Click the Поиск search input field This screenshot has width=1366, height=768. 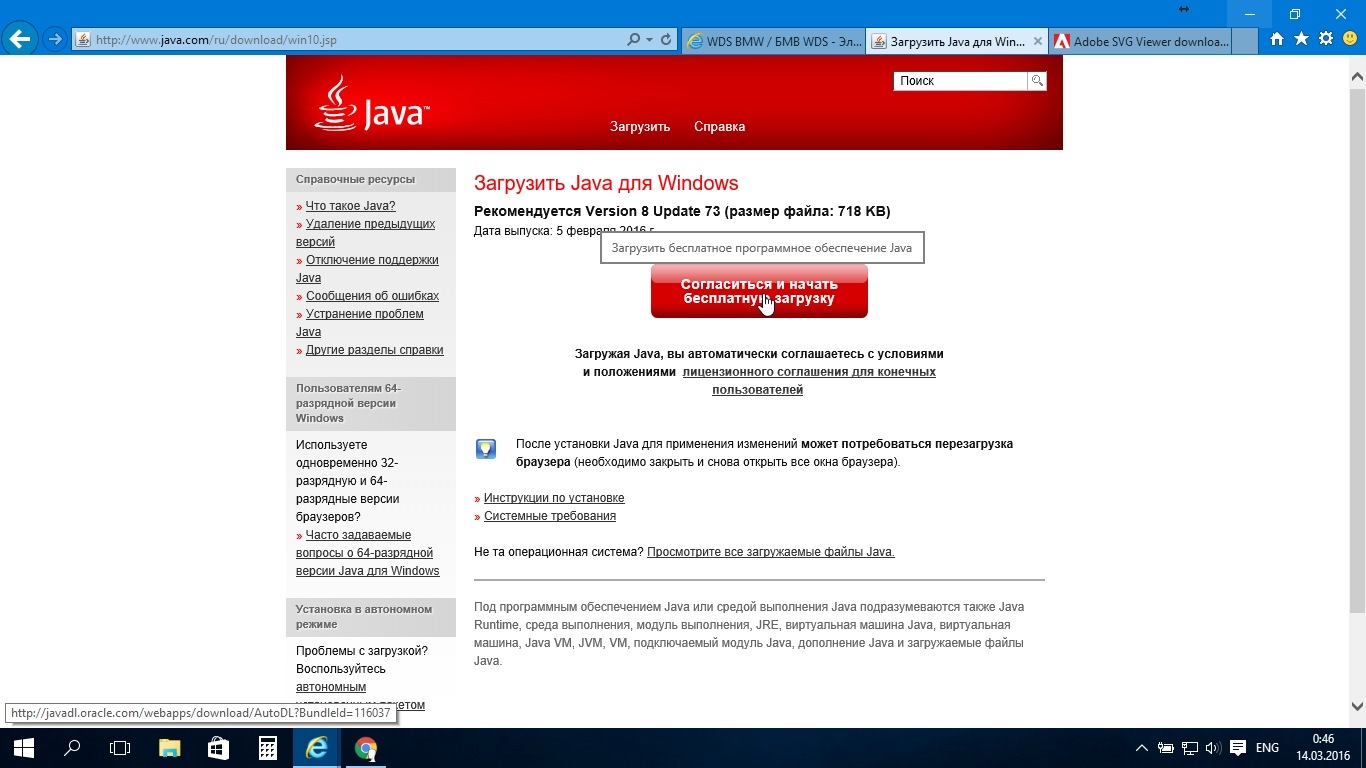960,81
